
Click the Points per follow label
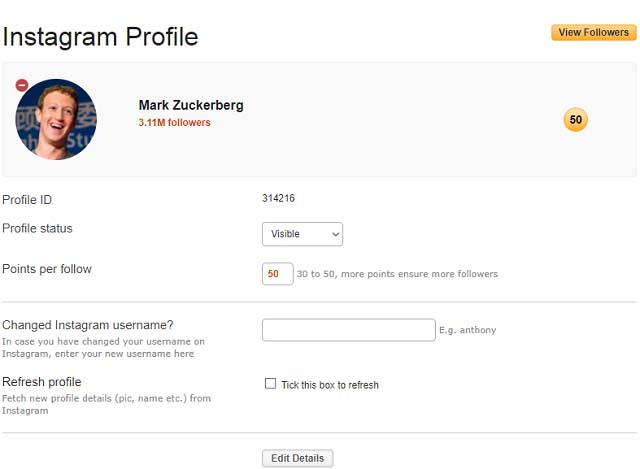coord(47,269)
